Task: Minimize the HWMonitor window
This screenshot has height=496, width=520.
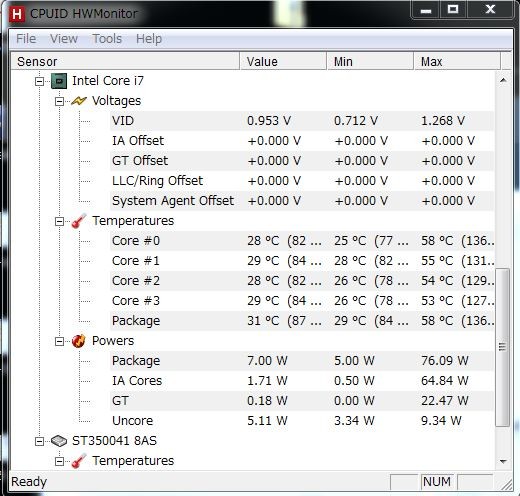Action: point(426,11)
